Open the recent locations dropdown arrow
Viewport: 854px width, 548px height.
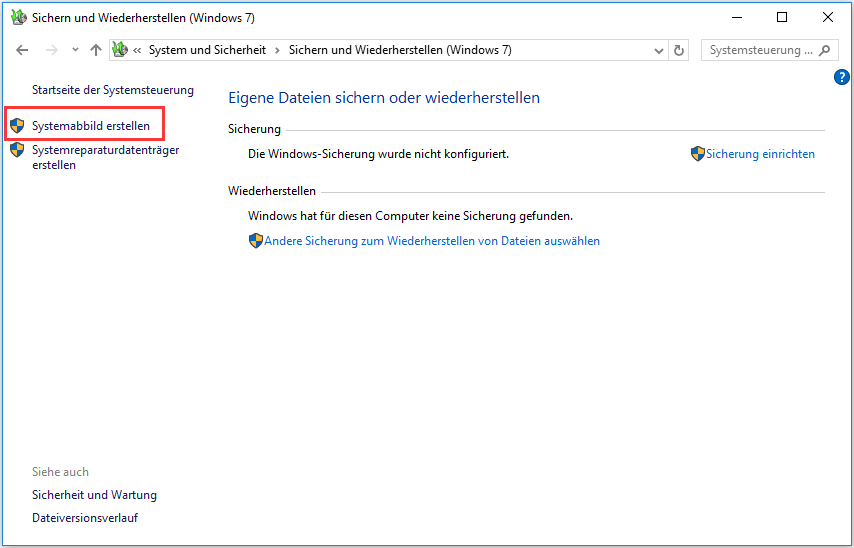coord(75,50)
